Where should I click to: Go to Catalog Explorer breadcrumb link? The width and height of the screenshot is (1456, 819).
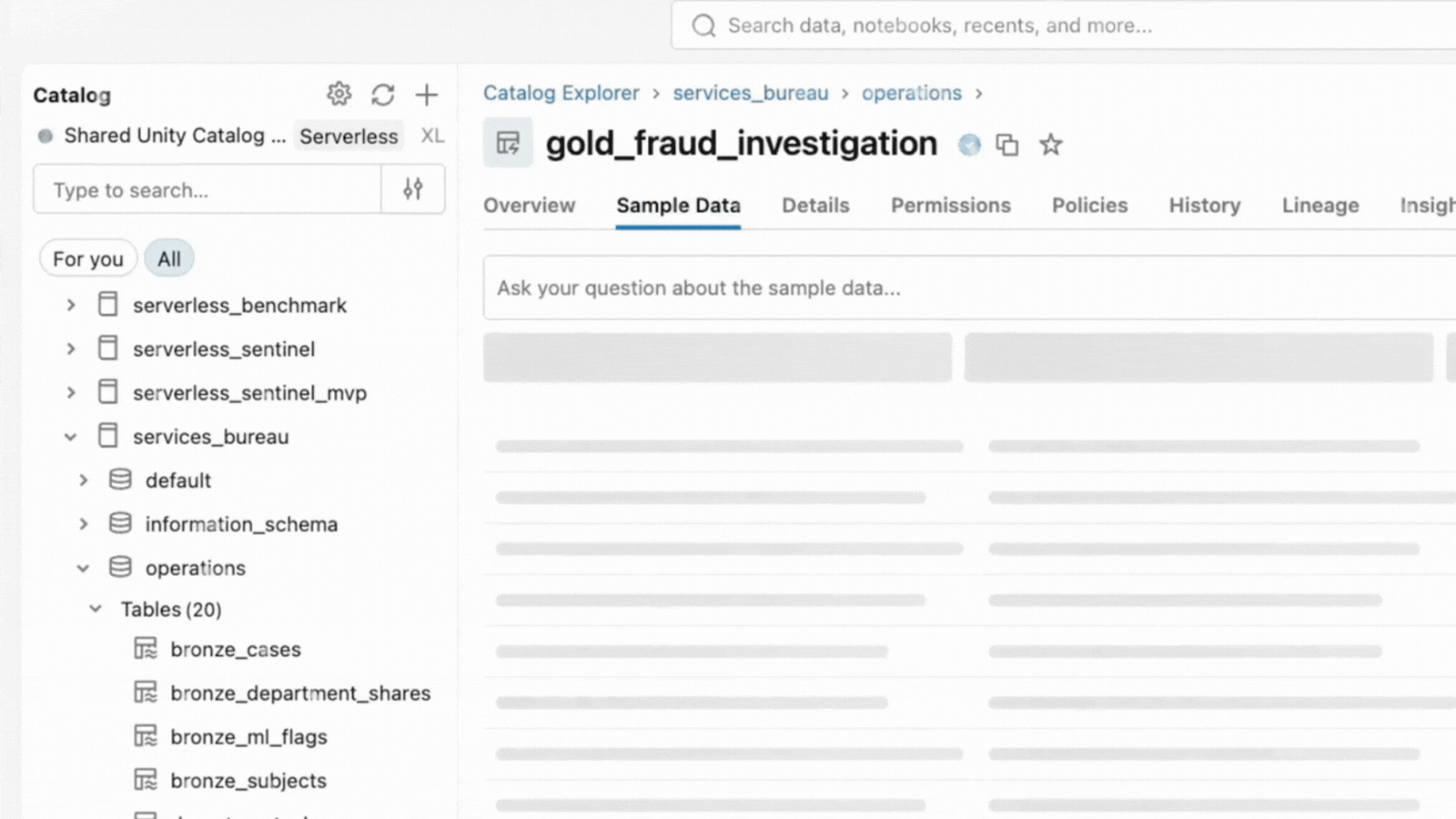(561, 94)
